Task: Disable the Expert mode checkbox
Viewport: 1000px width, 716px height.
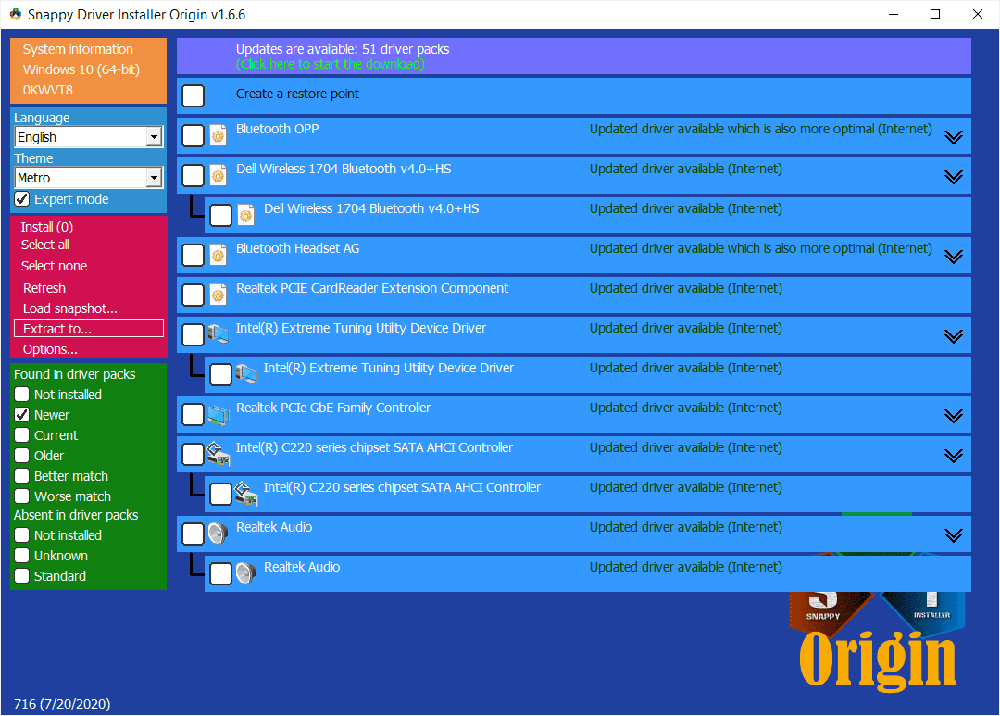Action: (x=22, y=199)
